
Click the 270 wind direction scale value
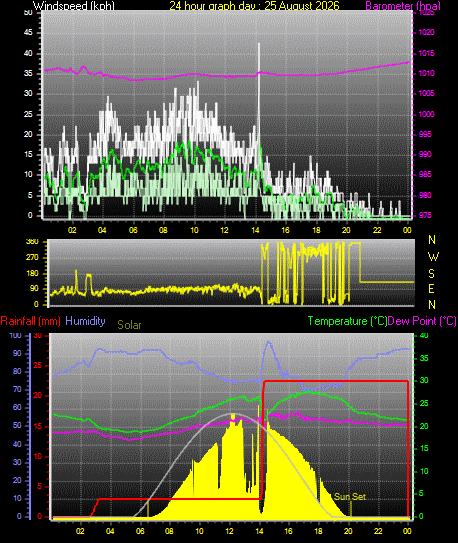coord(32,258)
